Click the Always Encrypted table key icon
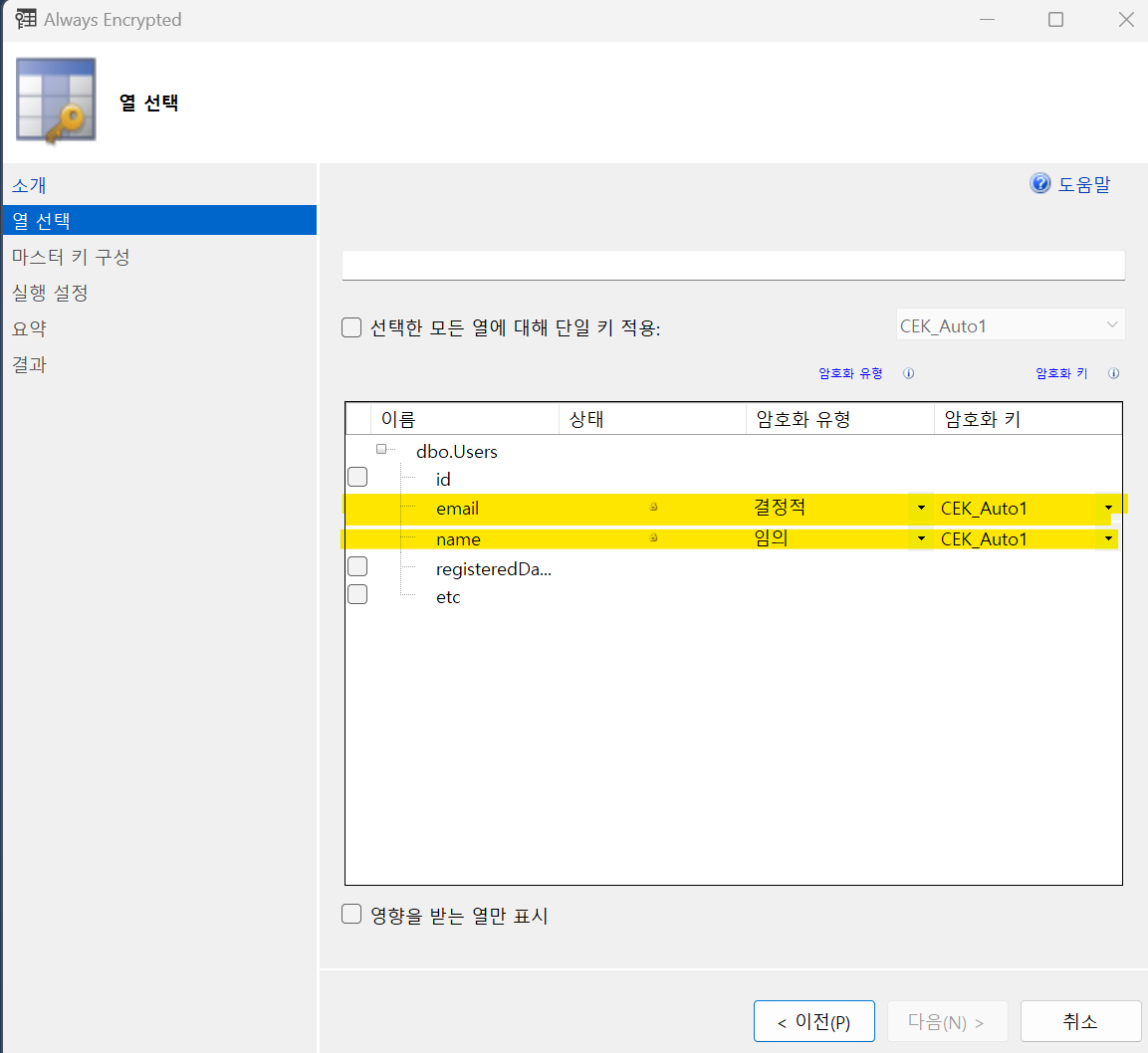Image resolution: width=1148 pixels, height=1053 pixels. (57, 100)
